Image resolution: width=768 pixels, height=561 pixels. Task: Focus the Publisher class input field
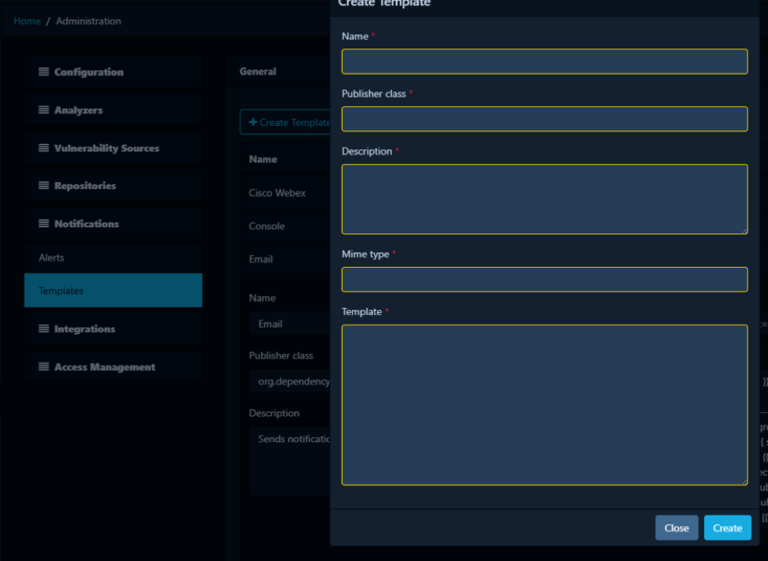point(545,119)
